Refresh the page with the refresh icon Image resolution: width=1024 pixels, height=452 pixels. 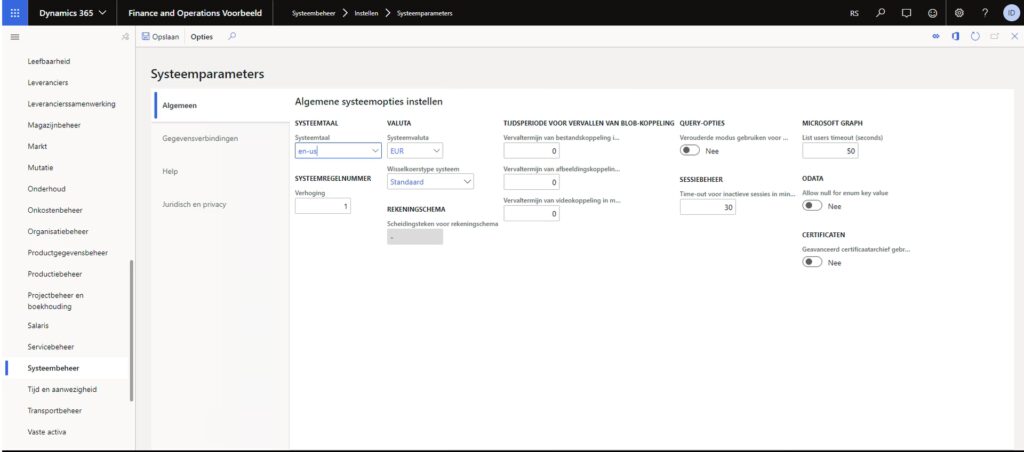975,37
